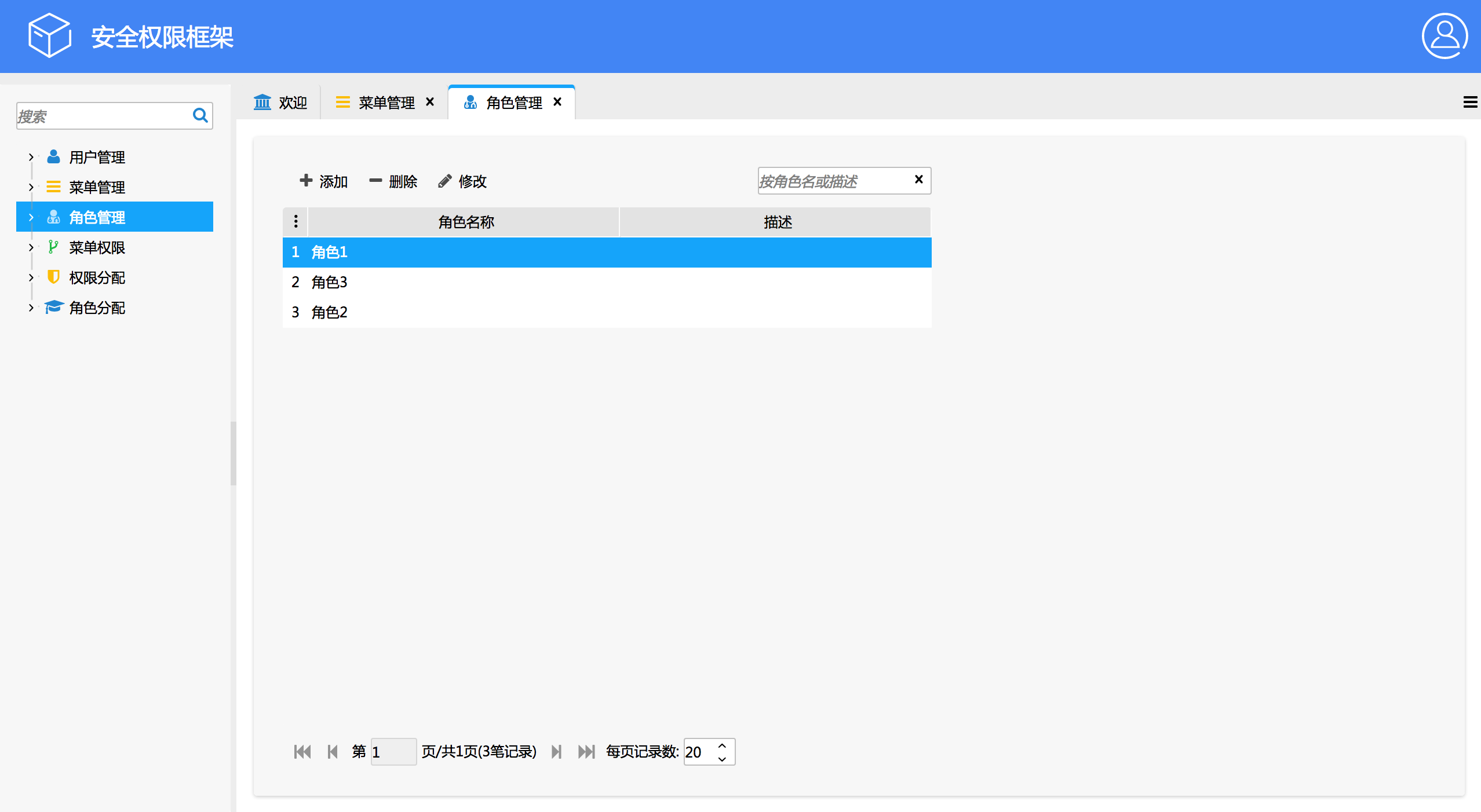Go to the next page arrow
Image resolution: width=1481 pixels, height=812 pixels.
point(556,752)
